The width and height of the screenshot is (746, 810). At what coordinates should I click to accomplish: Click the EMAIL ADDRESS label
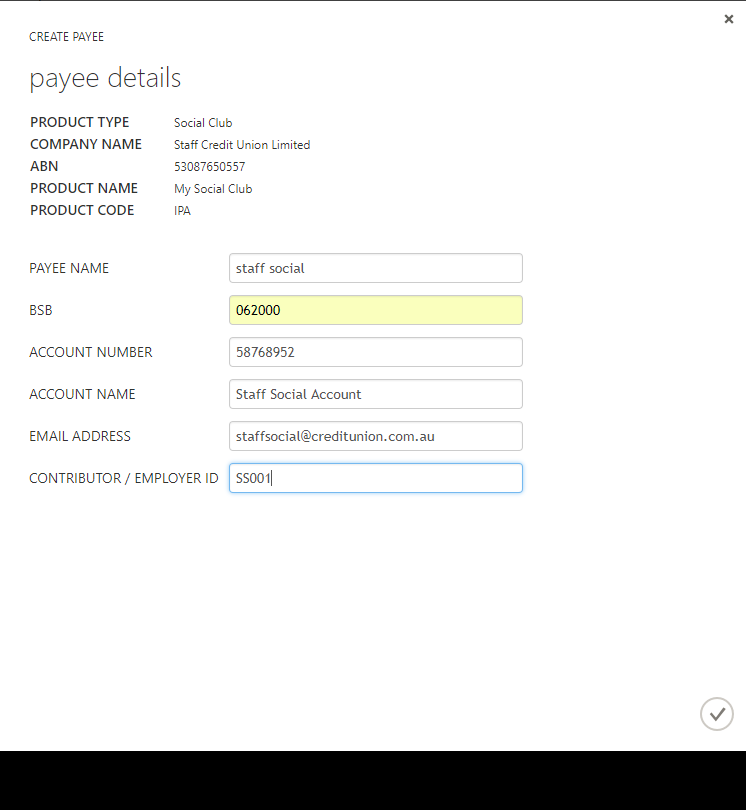[80, 436]
